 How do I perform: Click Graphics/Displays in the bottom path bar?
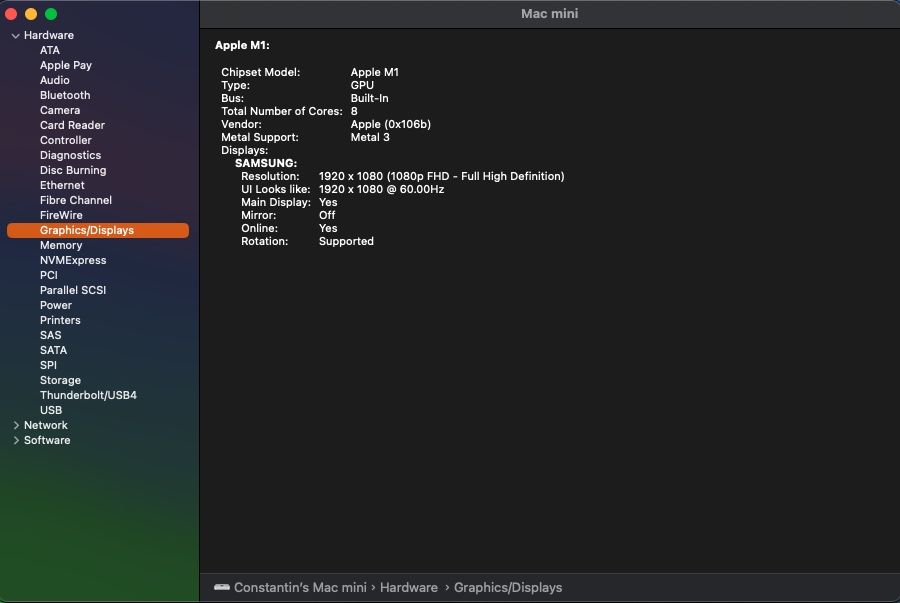click(x=508, y=588)
